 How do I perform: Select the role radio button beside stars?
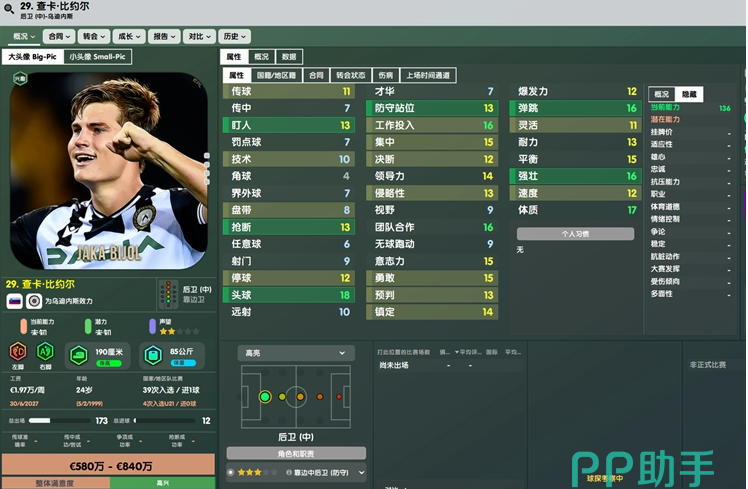(x=231, y=472)
